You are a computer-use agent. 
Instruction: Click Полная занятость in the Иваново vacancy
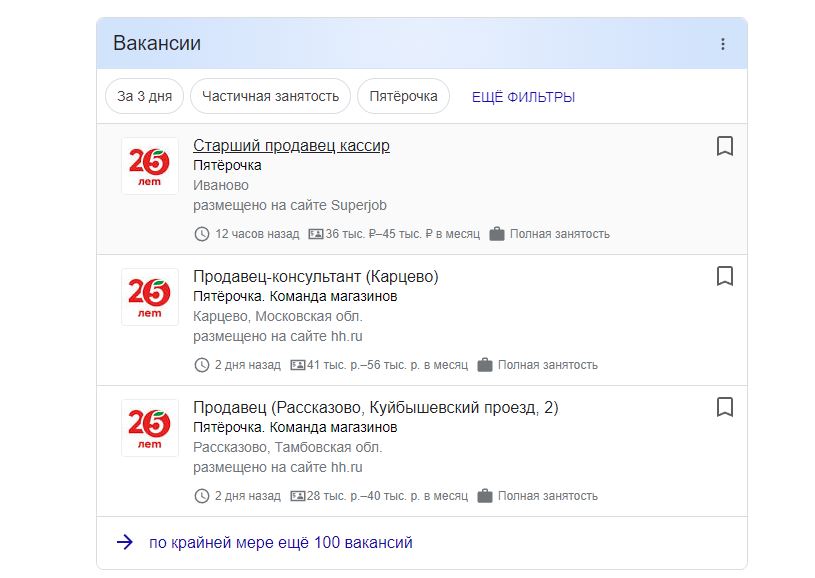(560, 234)
